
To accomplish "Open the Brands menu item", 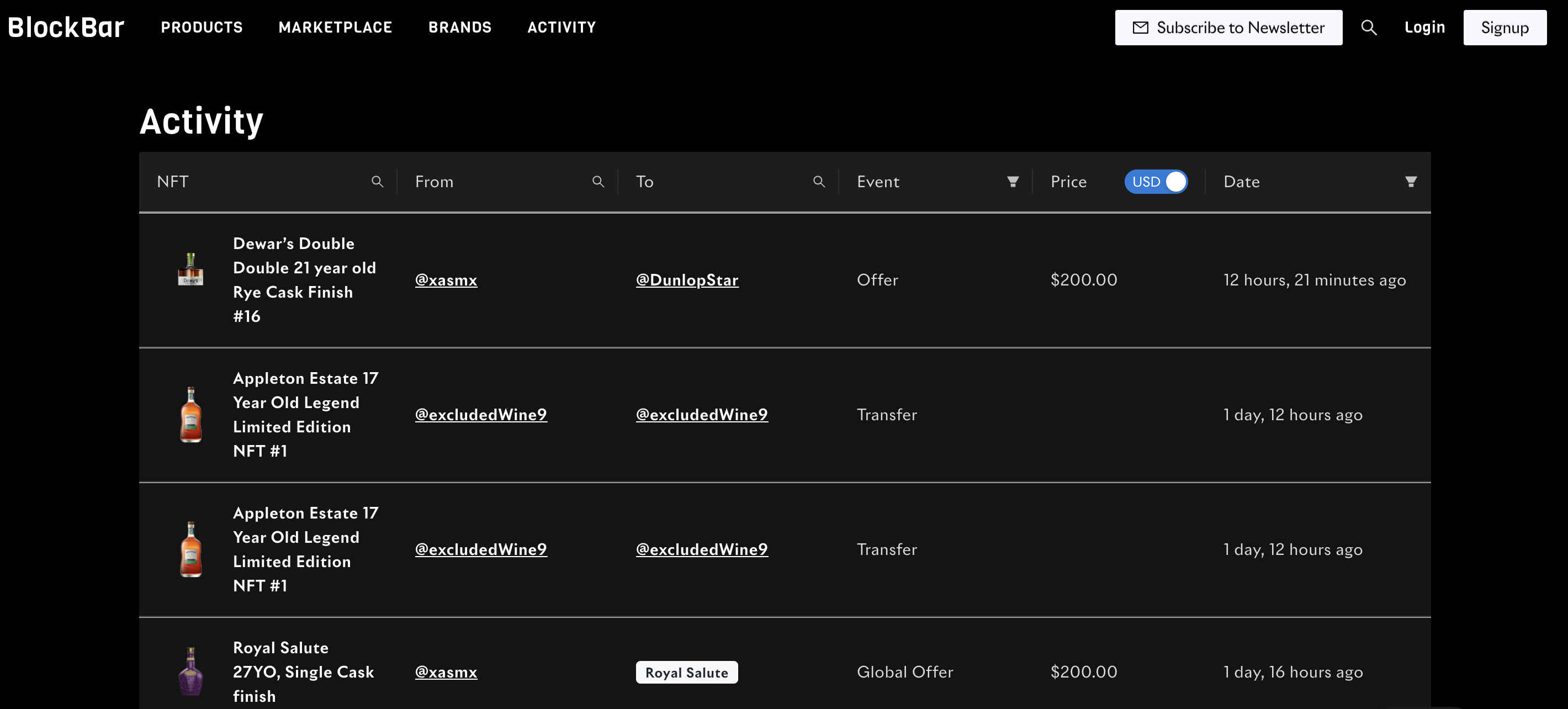I will [459, 28].
